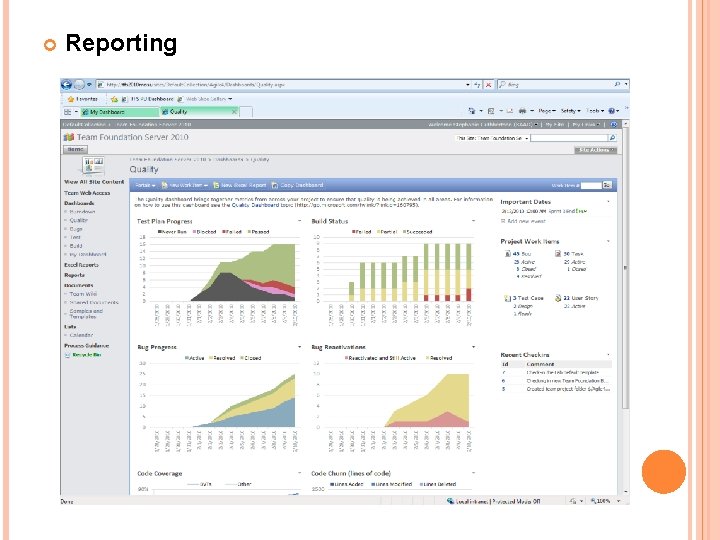Click the Home navigation tab
720x540 pixels.
point(75,149)
